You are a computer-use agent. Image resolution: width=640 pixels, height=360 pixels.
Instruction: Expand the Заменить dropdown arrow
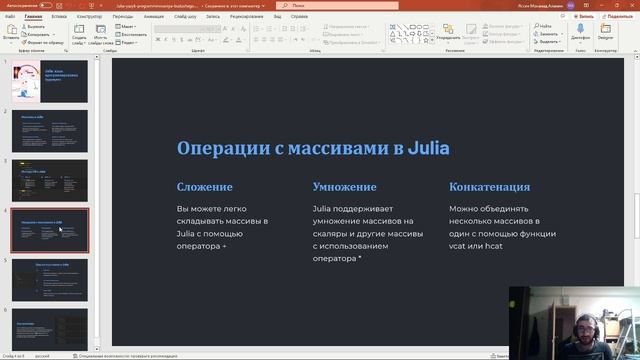click(x=562, y=34)
